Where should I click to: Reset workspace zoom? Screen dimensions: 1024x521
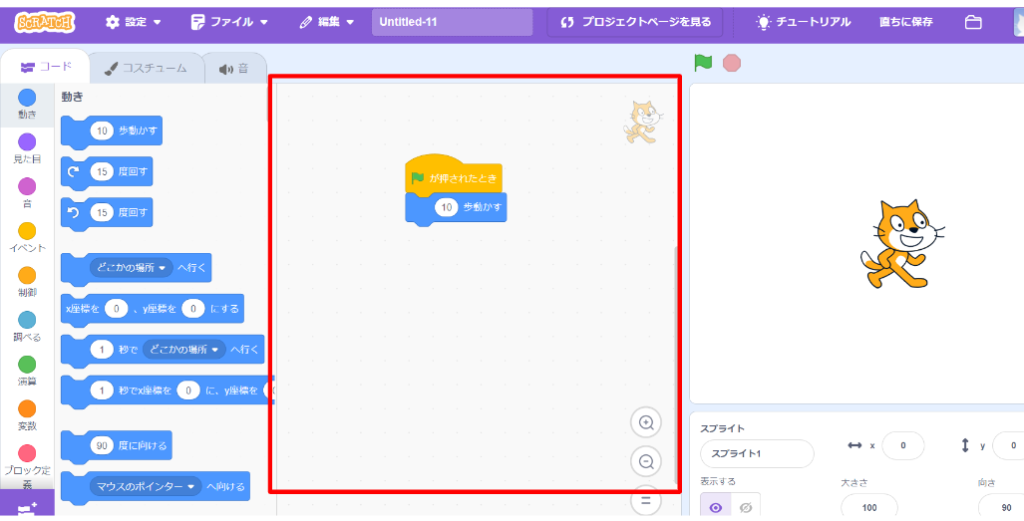646,501
